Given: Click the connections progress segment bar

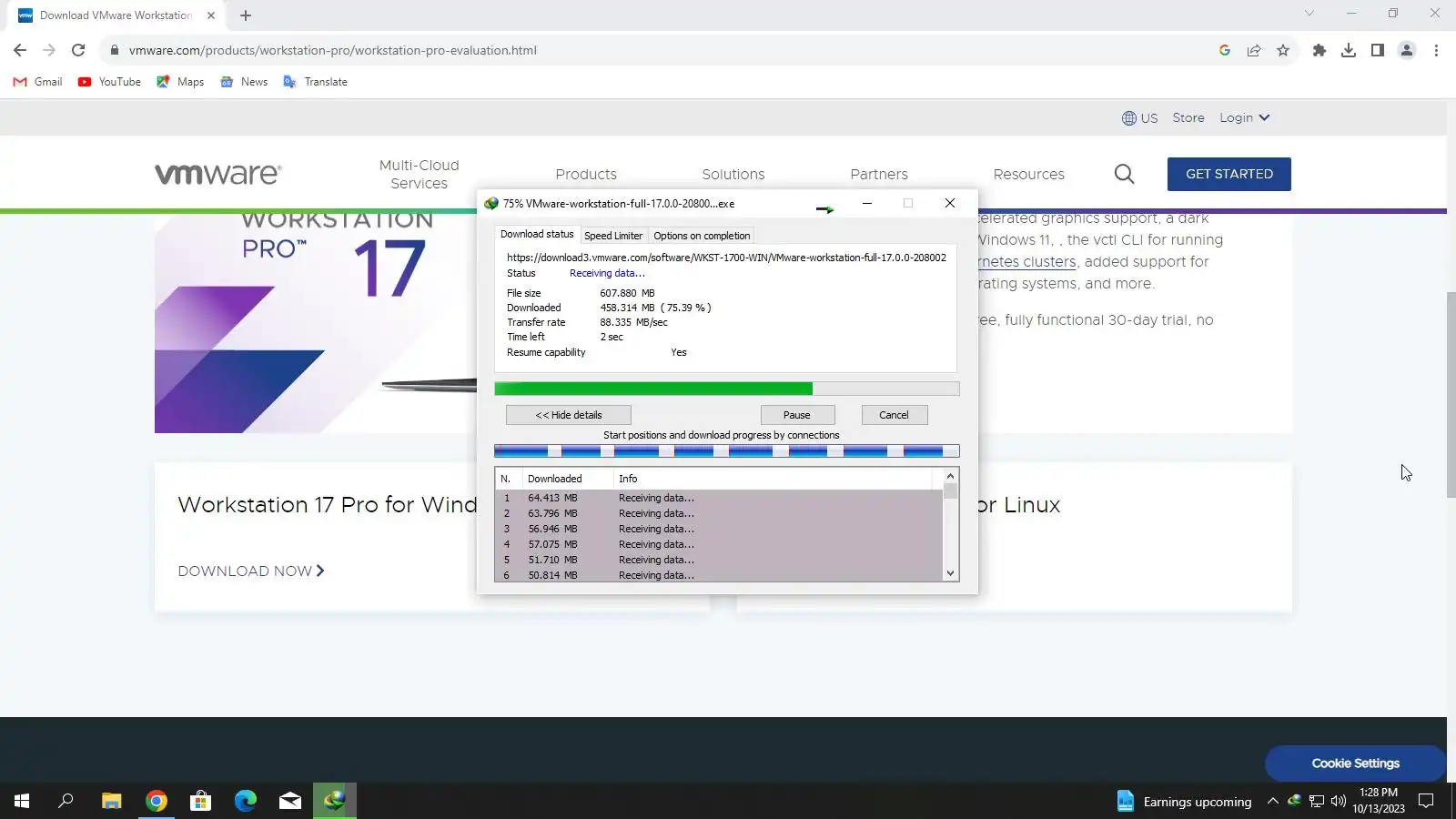Looking at the screenshot, I should pyautogui.click(x=727, y=450).
